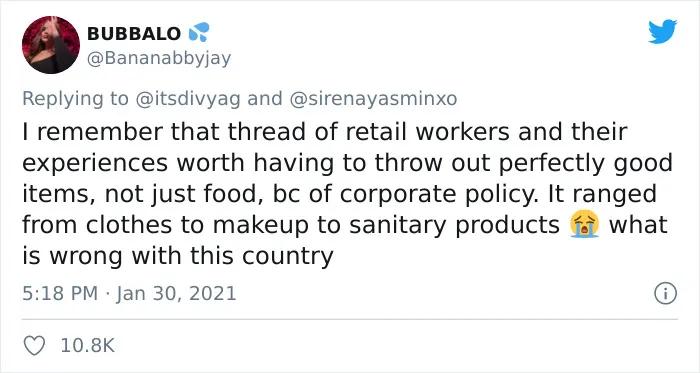This screenshot has height=373, width=700.
Task: Visit the @itsdivyag mention
Action: pos(188,99)
